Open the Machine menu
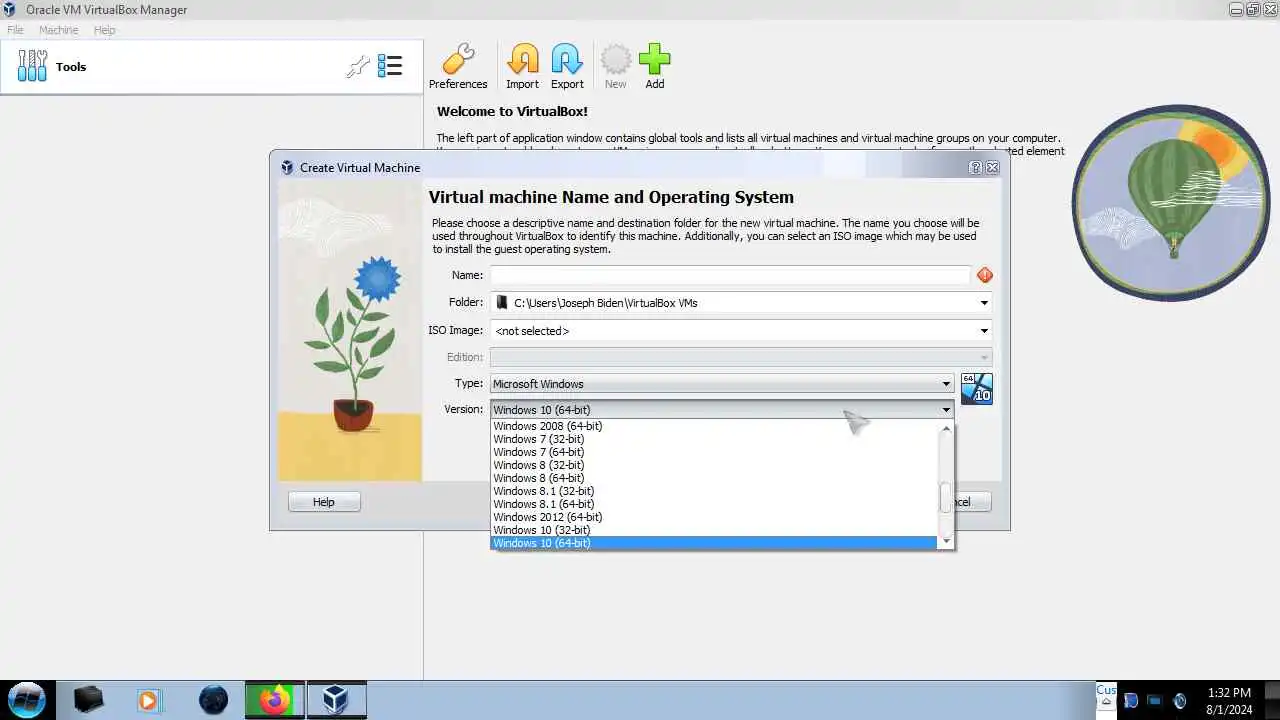 58,30
